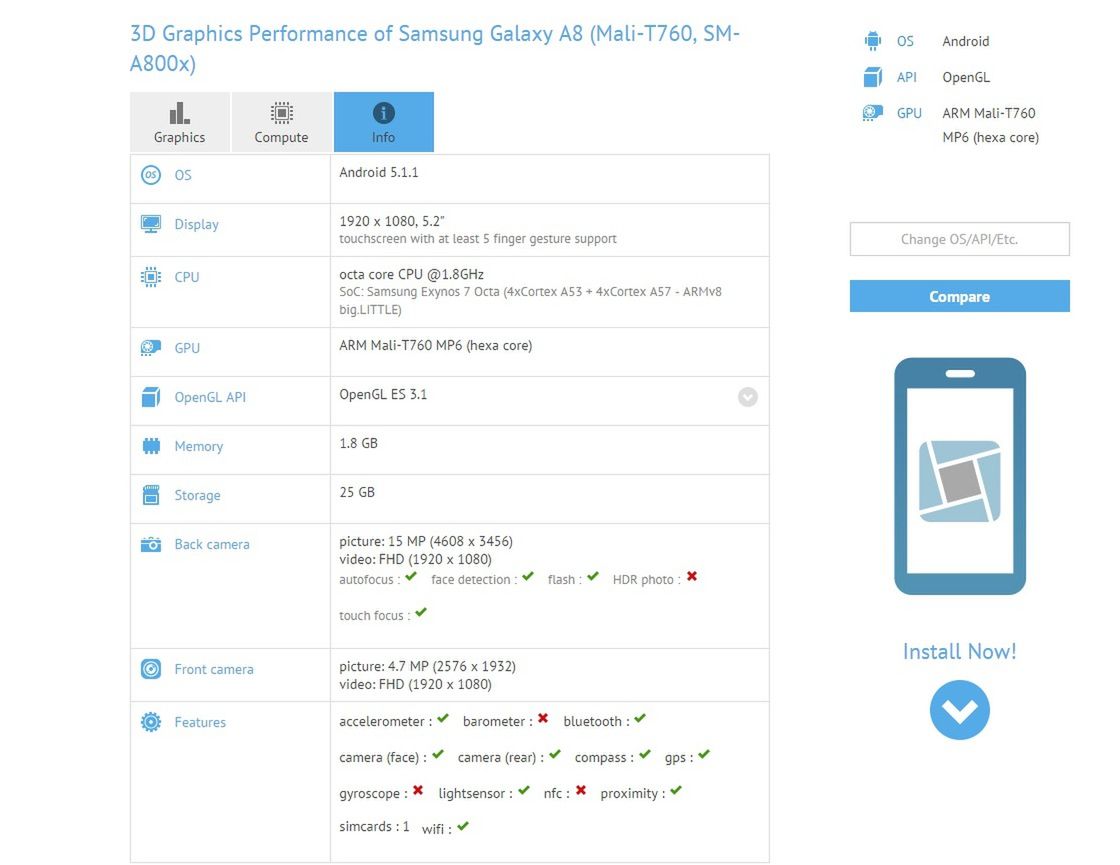Click the round download arrow button
This screenshot has width=1120, height=865.
pos(959,710)
